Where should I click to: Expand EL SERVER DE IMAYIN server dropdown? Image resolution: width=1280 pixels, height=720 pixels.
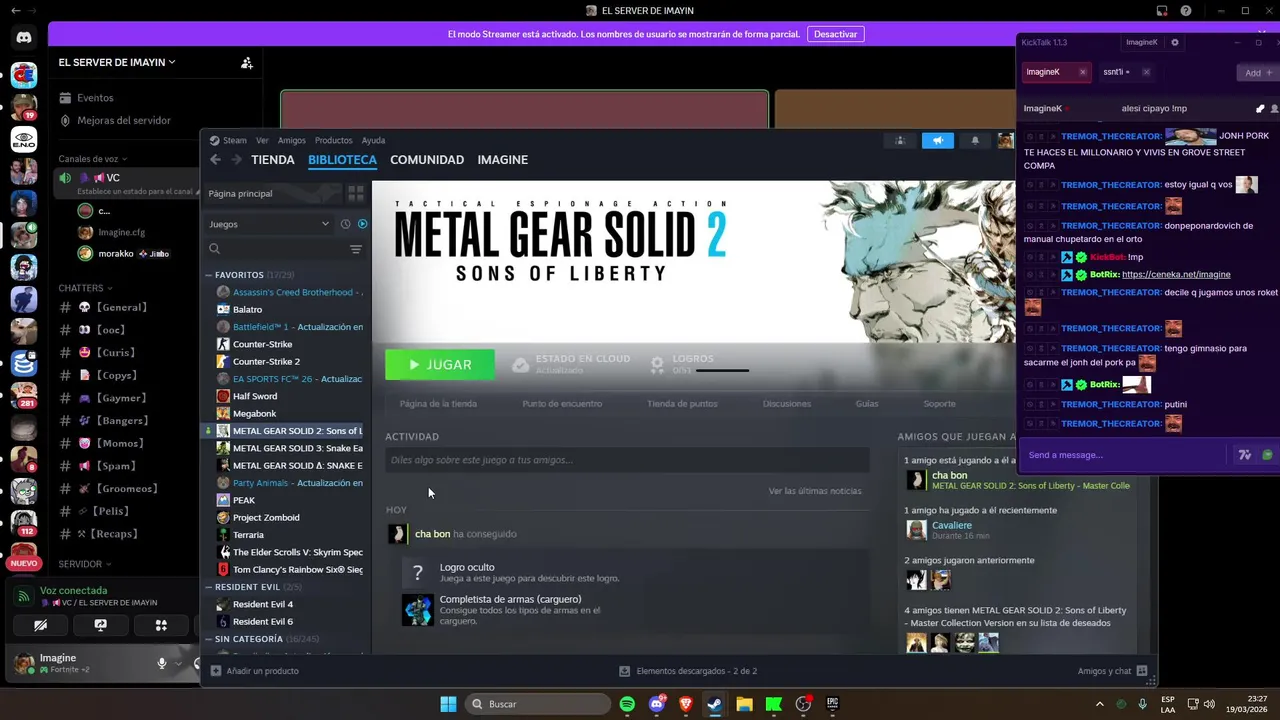pos(117,62)
